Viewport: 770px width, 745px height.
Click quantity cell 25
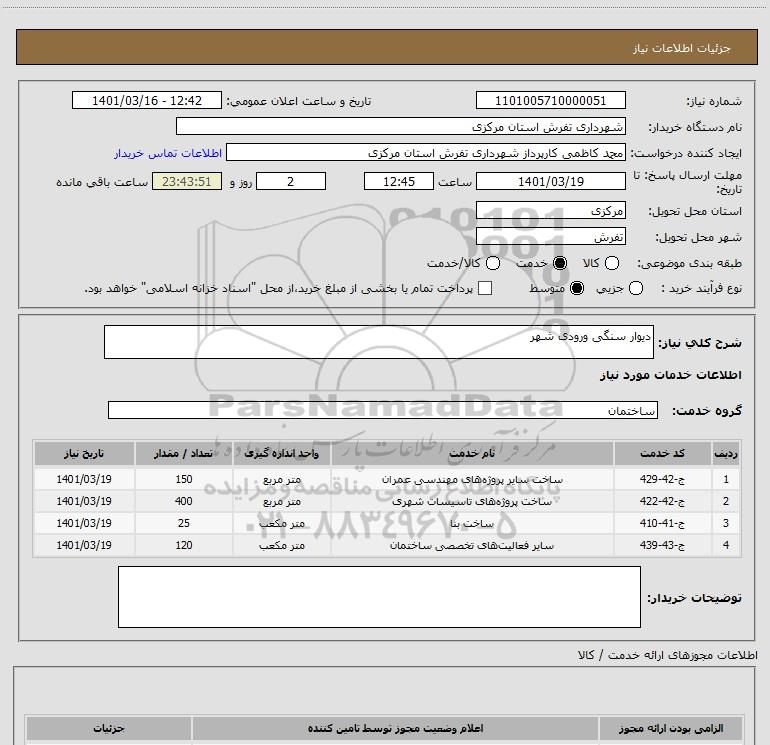coord(184,524)
